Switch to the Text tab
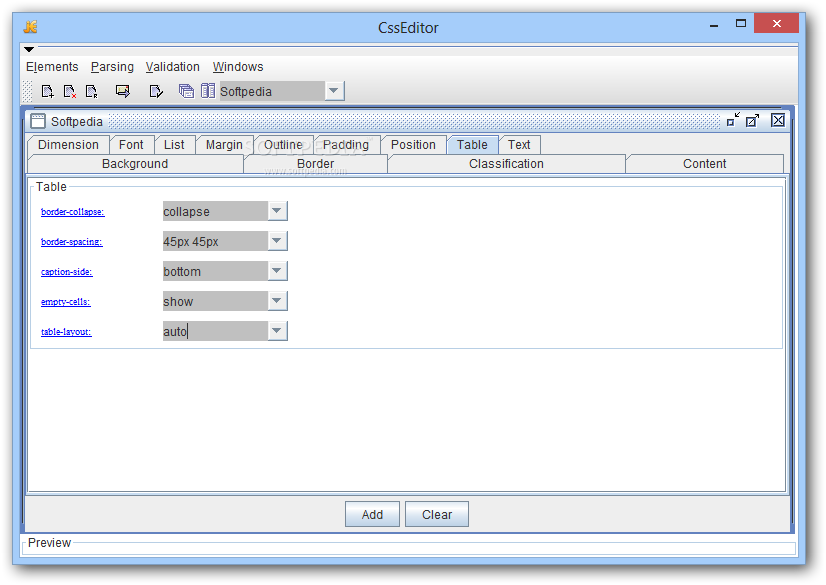The width and height of the screenshot is (826, 585). 519,145
